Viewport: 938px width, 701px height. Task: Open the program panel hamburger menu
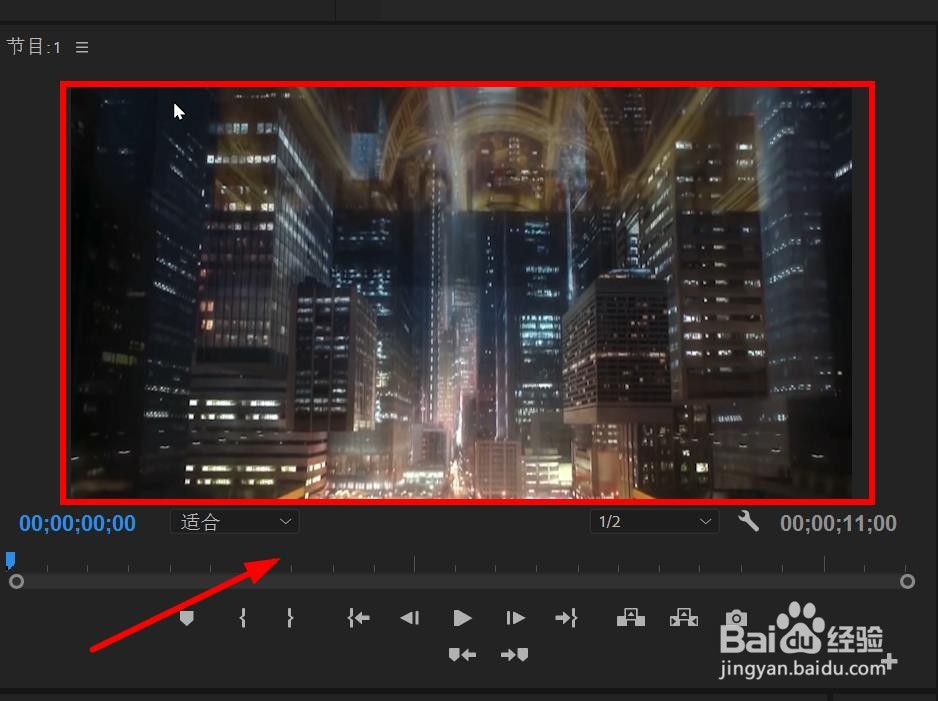point(82,47)
